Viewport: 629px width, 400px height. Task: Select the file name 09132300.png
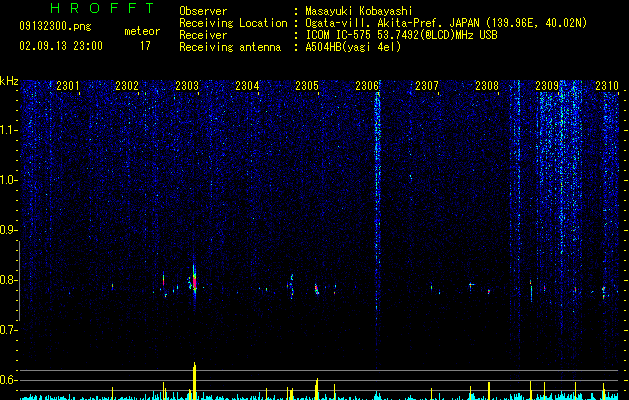point(55,26)
